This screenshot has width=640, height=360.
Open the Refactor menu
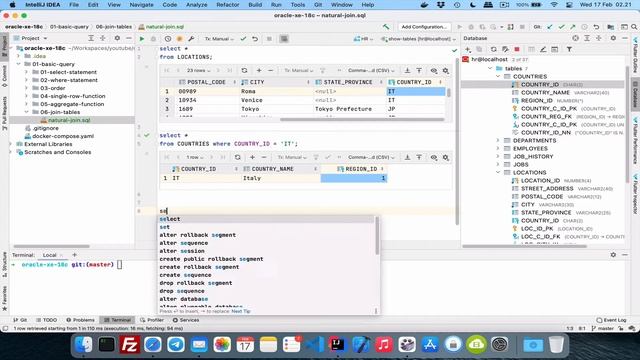227,5
